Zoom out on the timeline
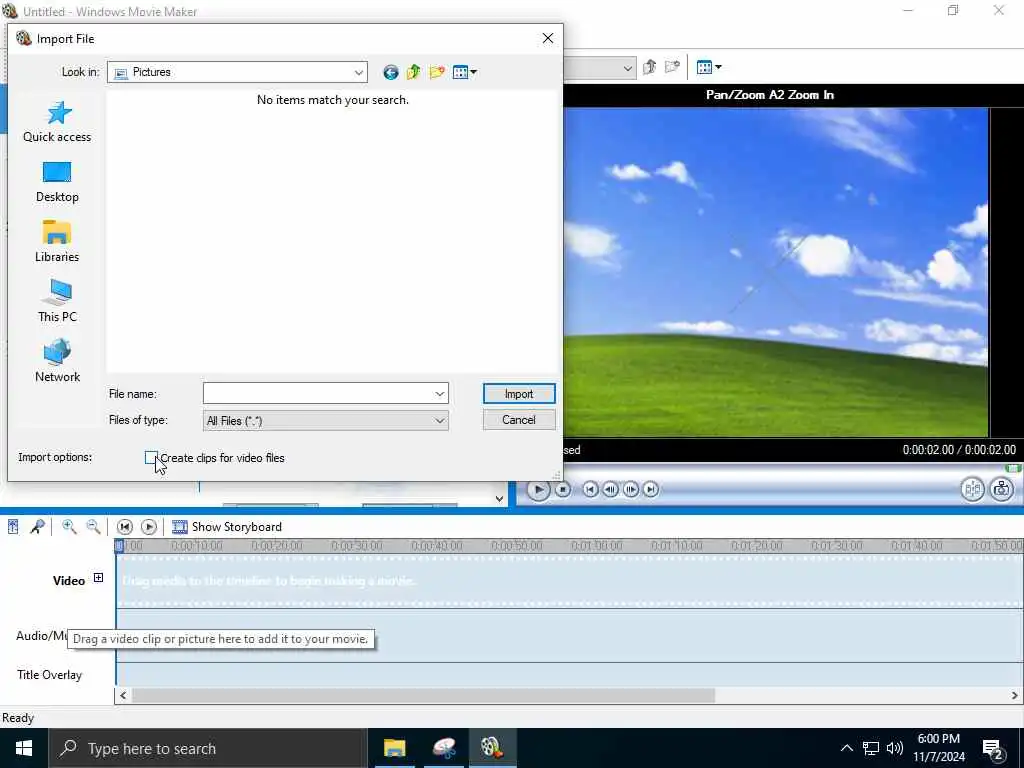 pos(93,527)
